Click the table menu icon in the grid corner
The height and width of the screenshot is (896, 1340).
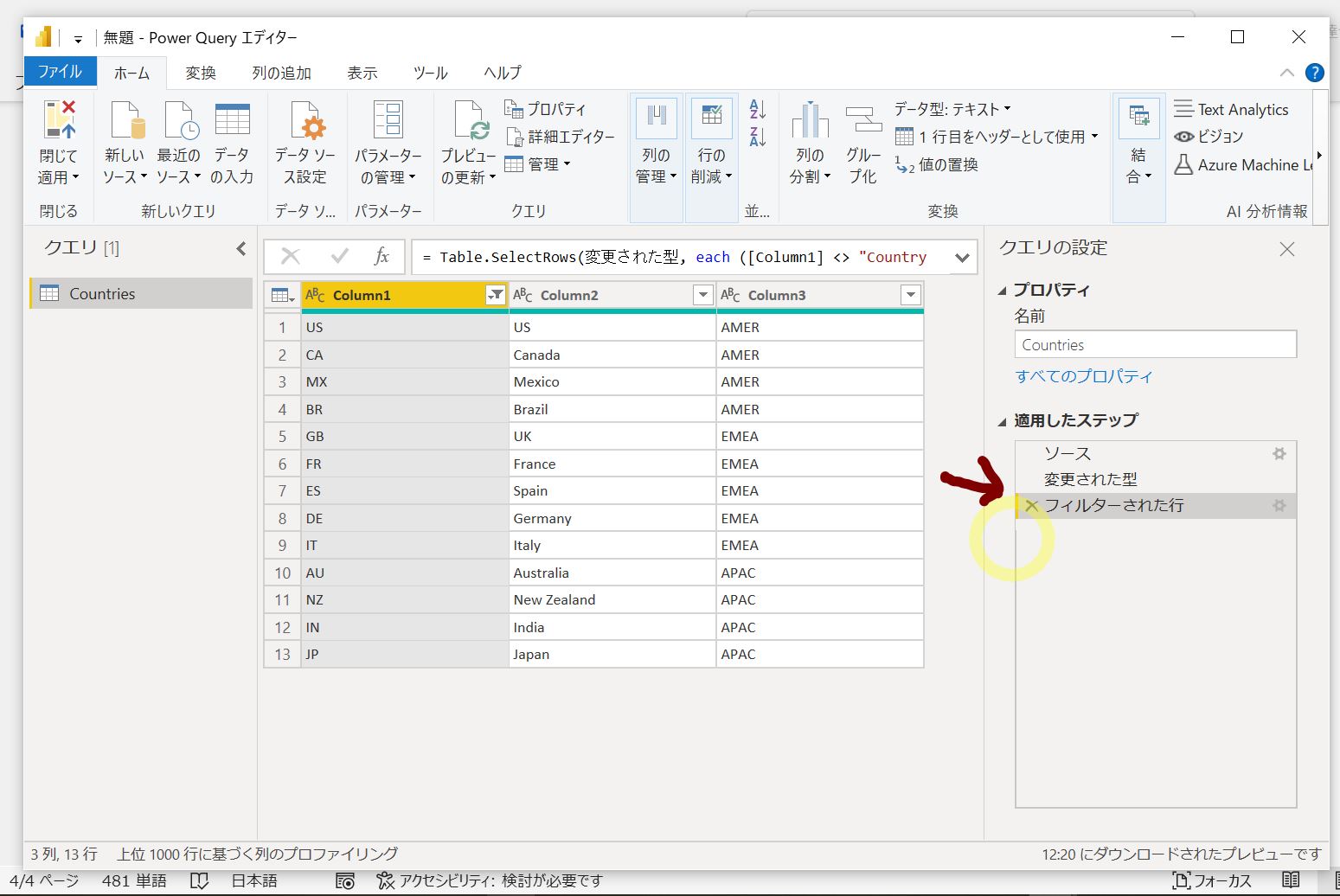tap(282, 296)
